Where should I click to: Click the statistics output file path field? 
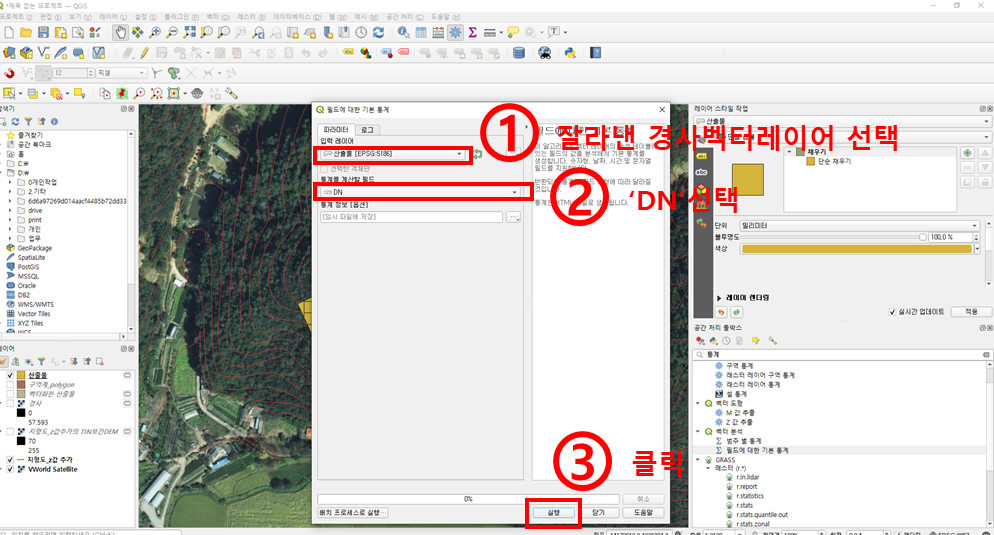tap(411, 217)
